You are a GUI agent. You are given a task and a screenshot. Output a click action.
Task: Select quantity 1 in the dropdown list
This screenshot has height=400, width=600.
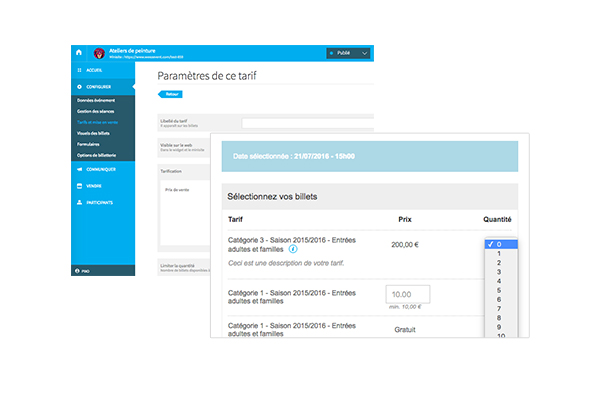coord(501,253)
